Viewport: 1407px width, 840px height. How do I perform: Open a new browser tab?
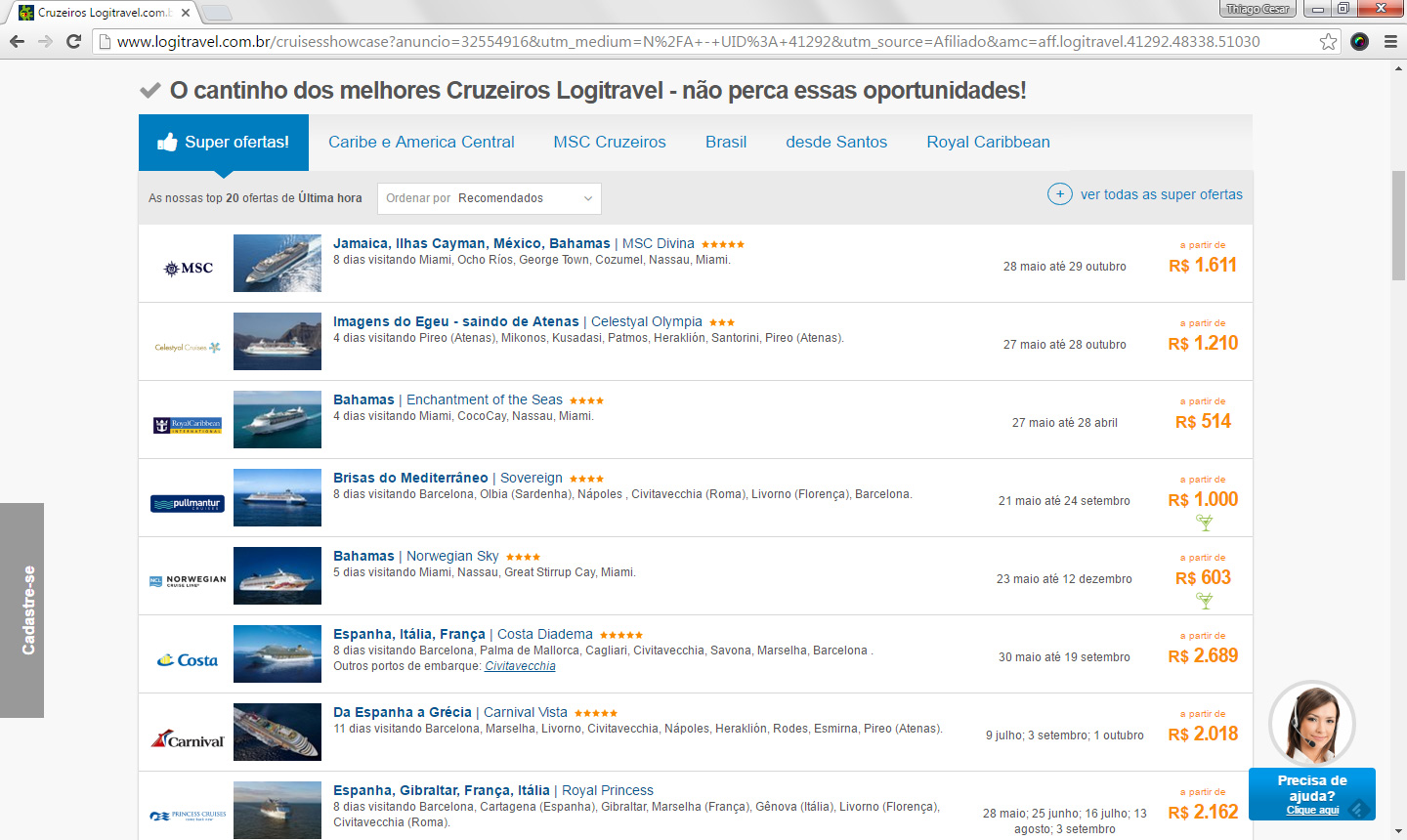216,13
